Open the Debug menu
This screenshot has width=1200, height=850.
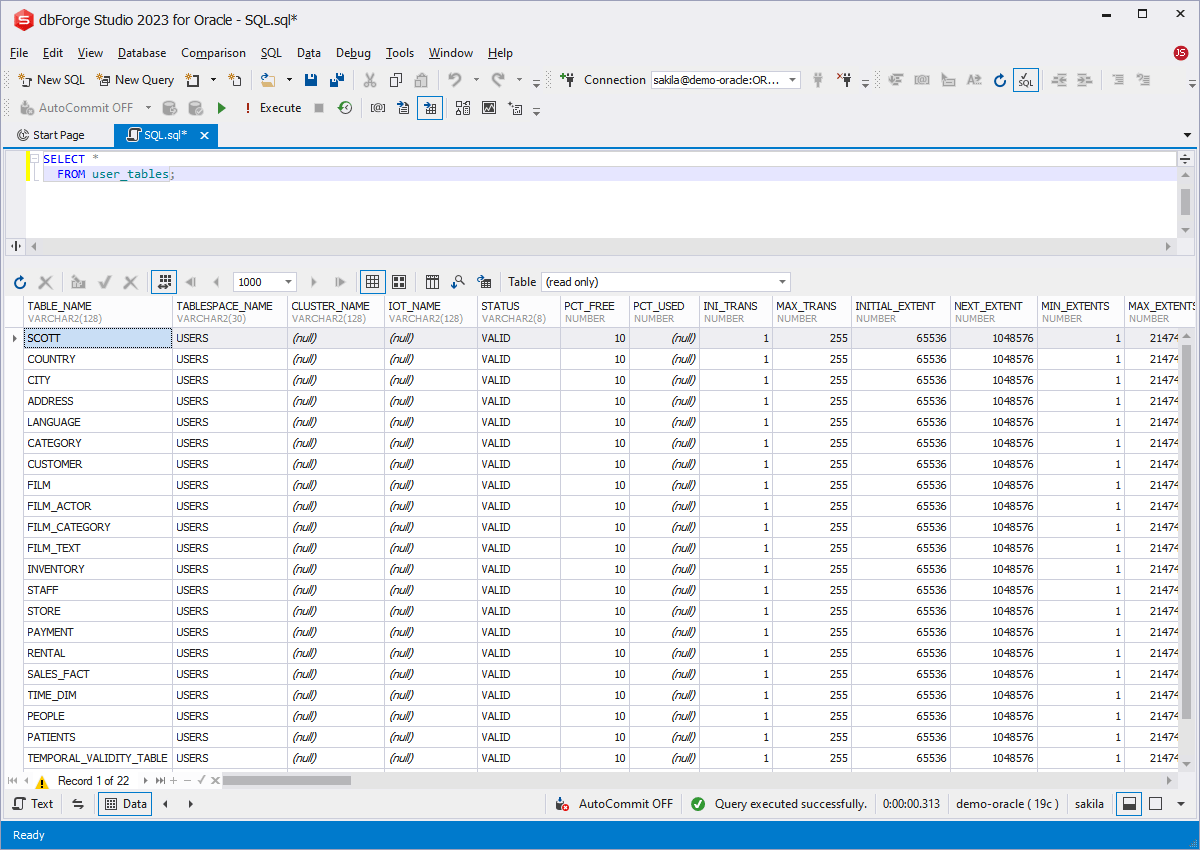pyautogui.click(x=353, y=53)
